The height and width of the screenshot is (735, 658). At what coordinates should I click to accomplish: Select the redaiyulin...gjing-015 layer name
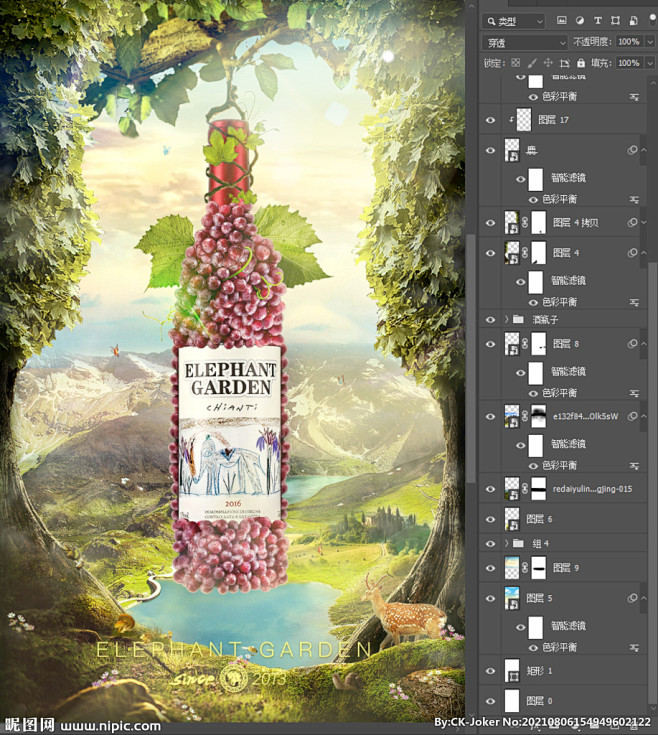[592, 489]
